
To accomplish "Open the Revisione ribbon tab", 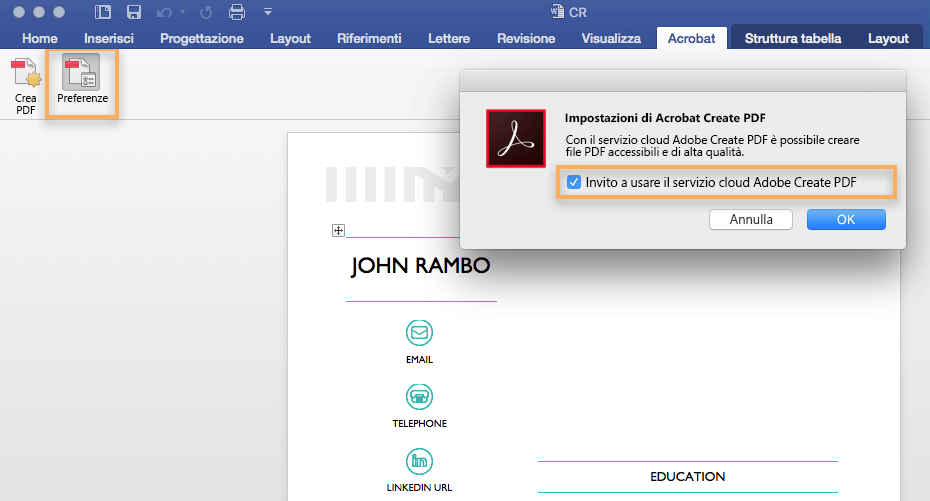I will 526,39.
